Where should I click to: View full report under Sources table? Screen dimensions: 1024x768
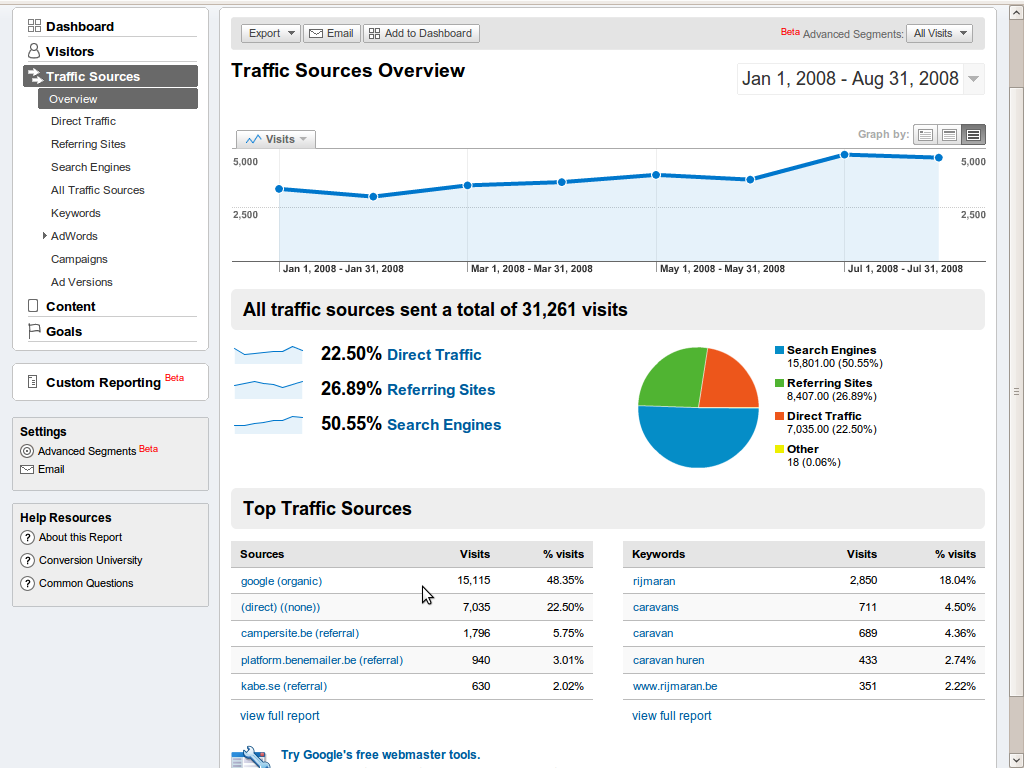[x=280, y=716]
